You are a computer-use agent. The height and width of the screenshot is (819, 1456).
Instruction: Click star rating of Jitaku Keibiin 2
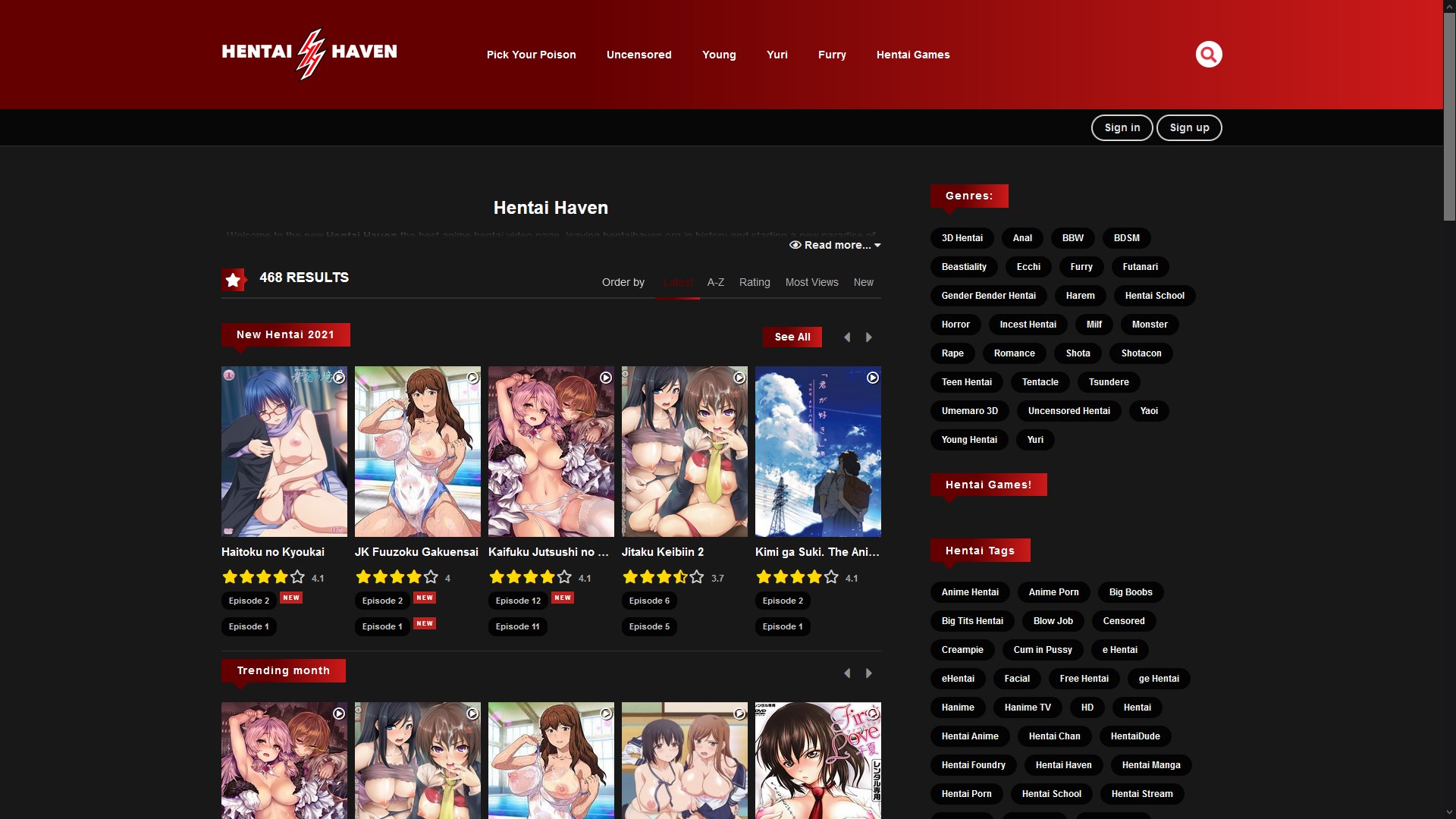664,577
